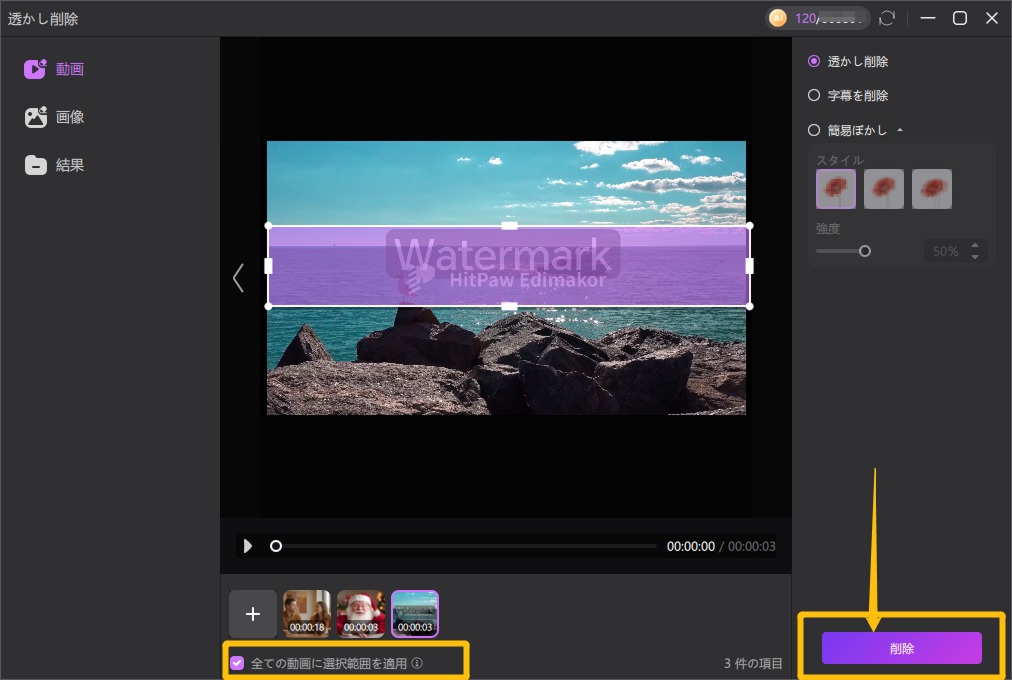Collapse the 簡易ぼかし expander arrow
Image resolution: width=1012 pixels, height=680 pixels.
899,130
